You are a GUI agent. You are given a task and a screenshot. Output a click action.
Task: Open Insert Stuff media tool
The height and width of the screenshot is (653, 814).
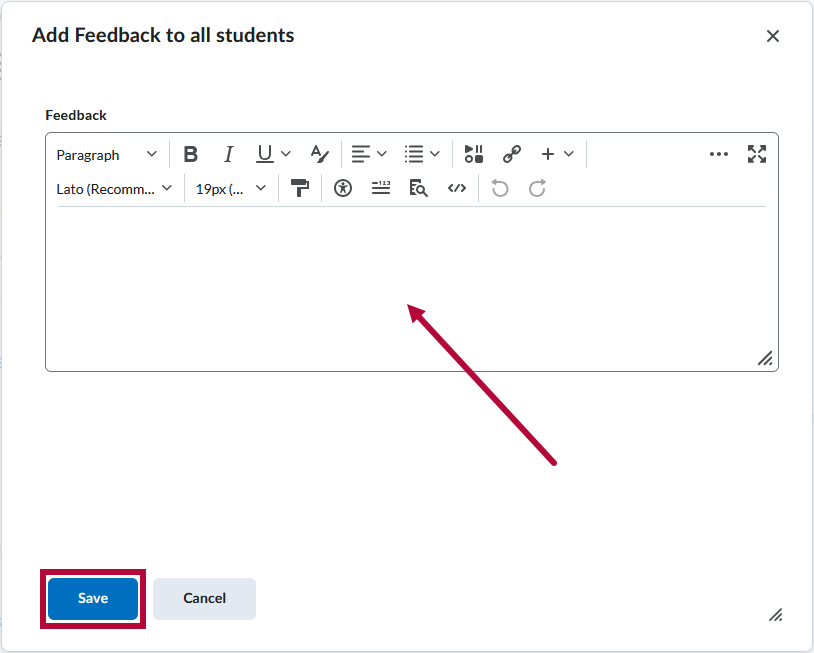click(x=473, y=154)
